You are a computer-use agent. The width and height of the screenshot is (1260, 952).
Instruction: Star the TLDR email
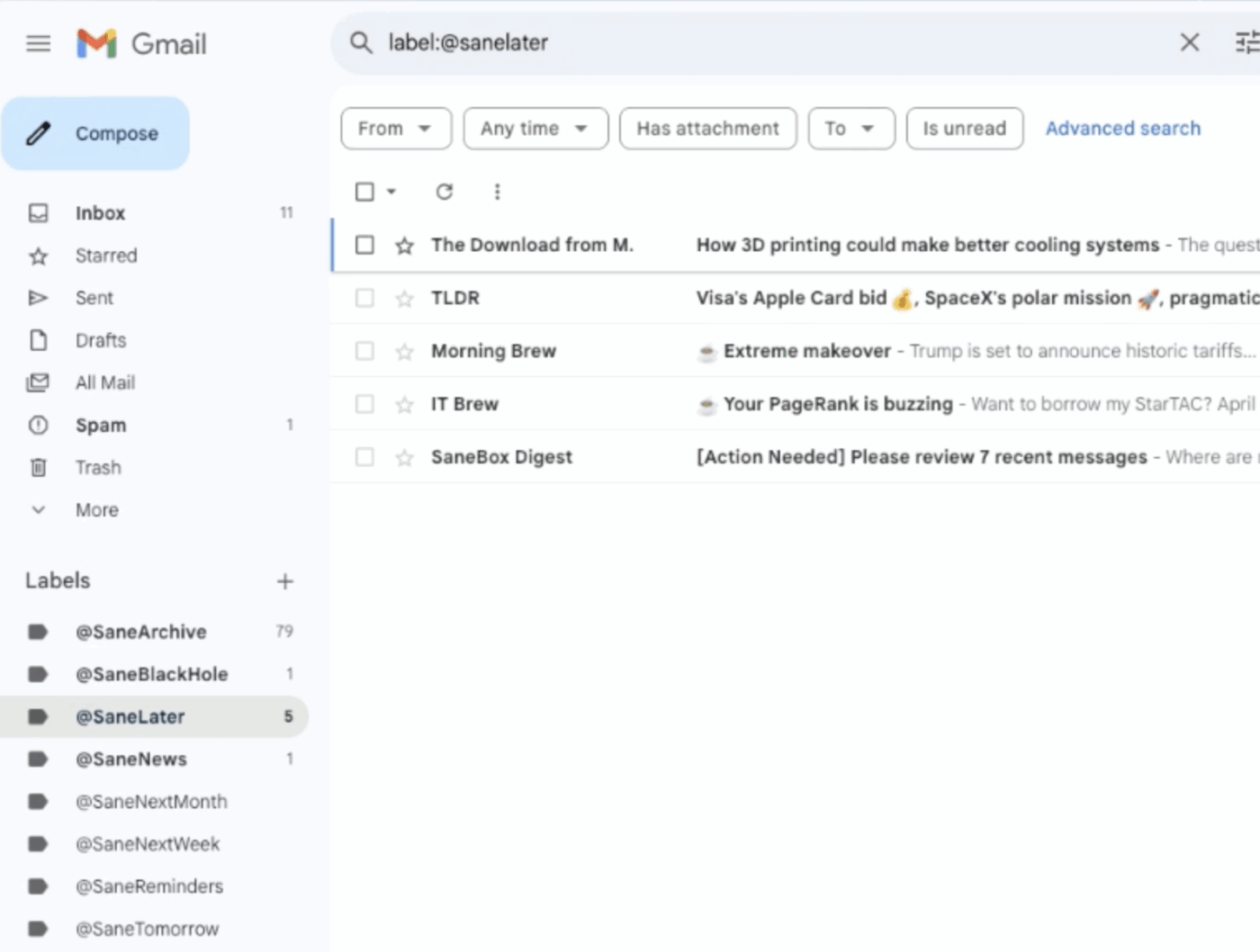pos(404,299)
